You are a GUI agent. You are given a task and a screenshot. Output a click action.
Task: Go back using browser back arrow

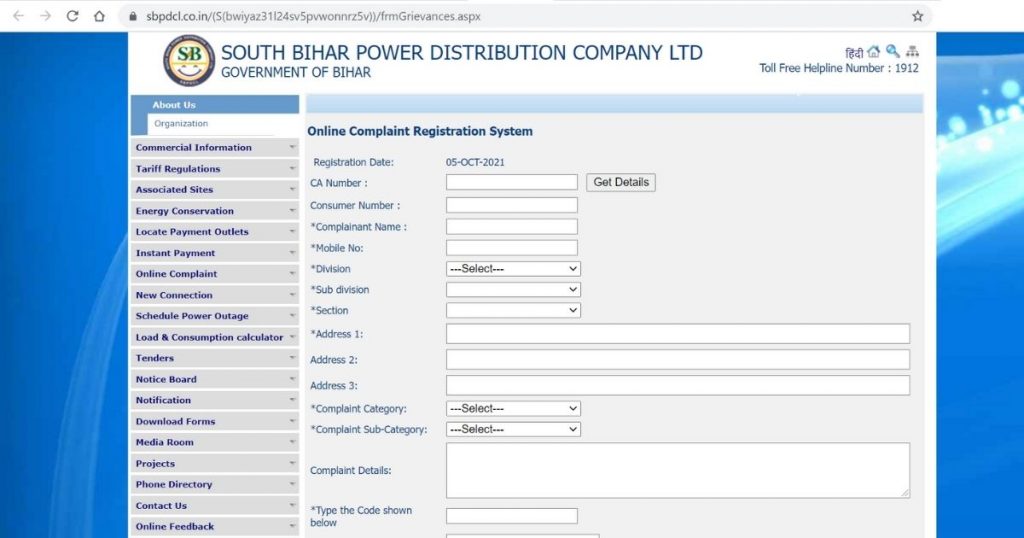pos(18,16)
